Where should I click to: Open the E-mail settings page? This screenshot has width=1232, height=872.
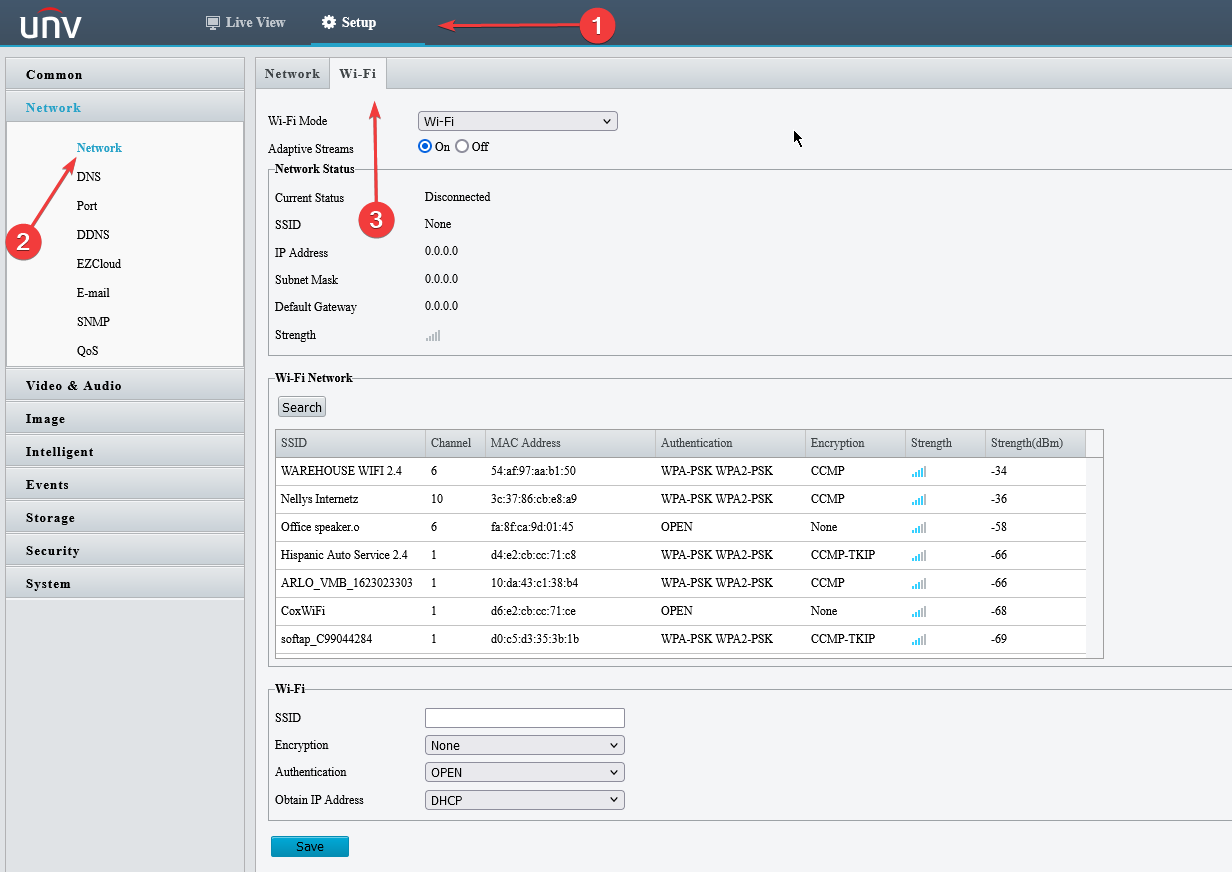(x=93, y=293)
